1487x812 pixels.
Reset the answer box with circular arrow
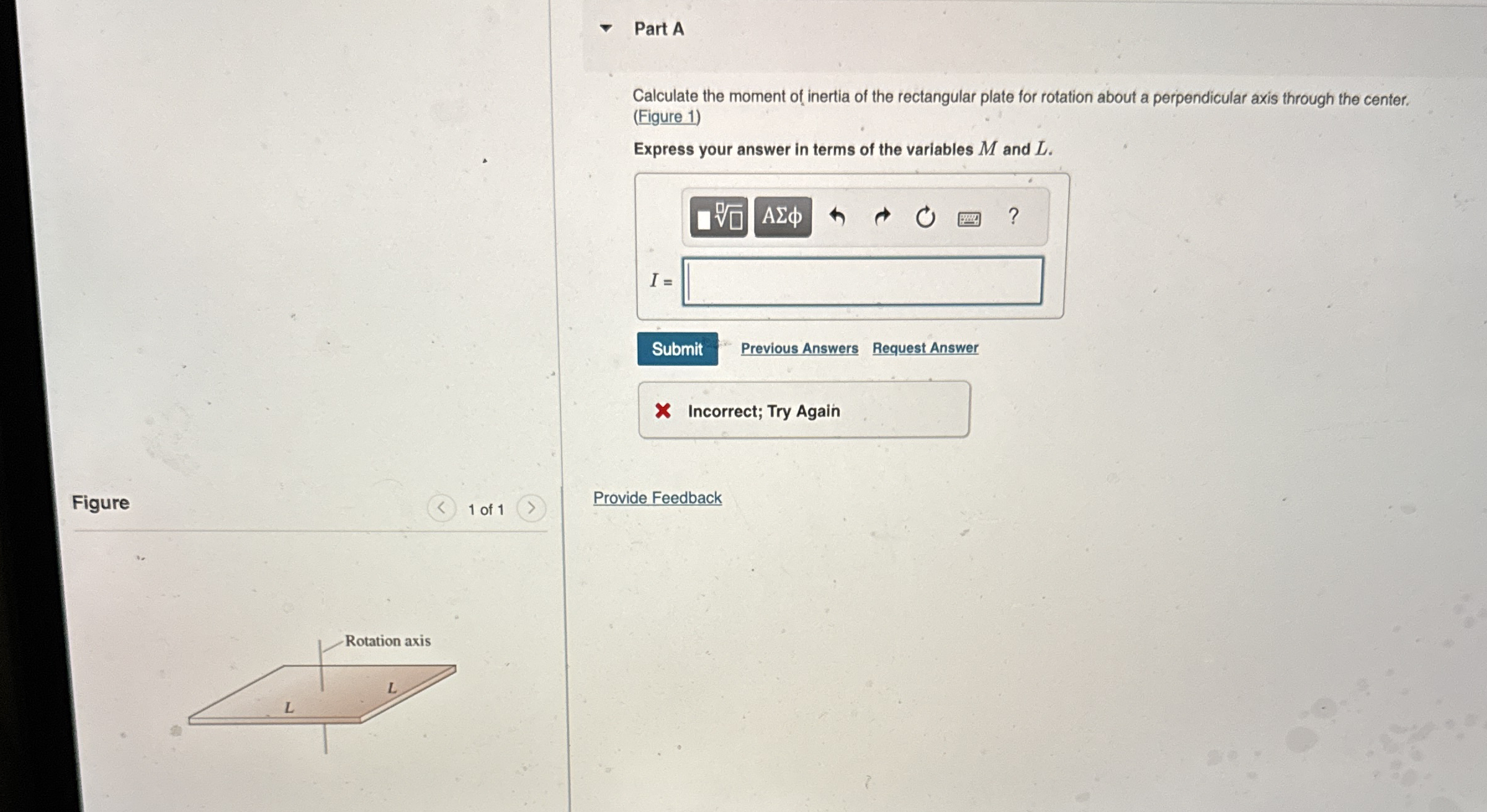tap(925, 217)
